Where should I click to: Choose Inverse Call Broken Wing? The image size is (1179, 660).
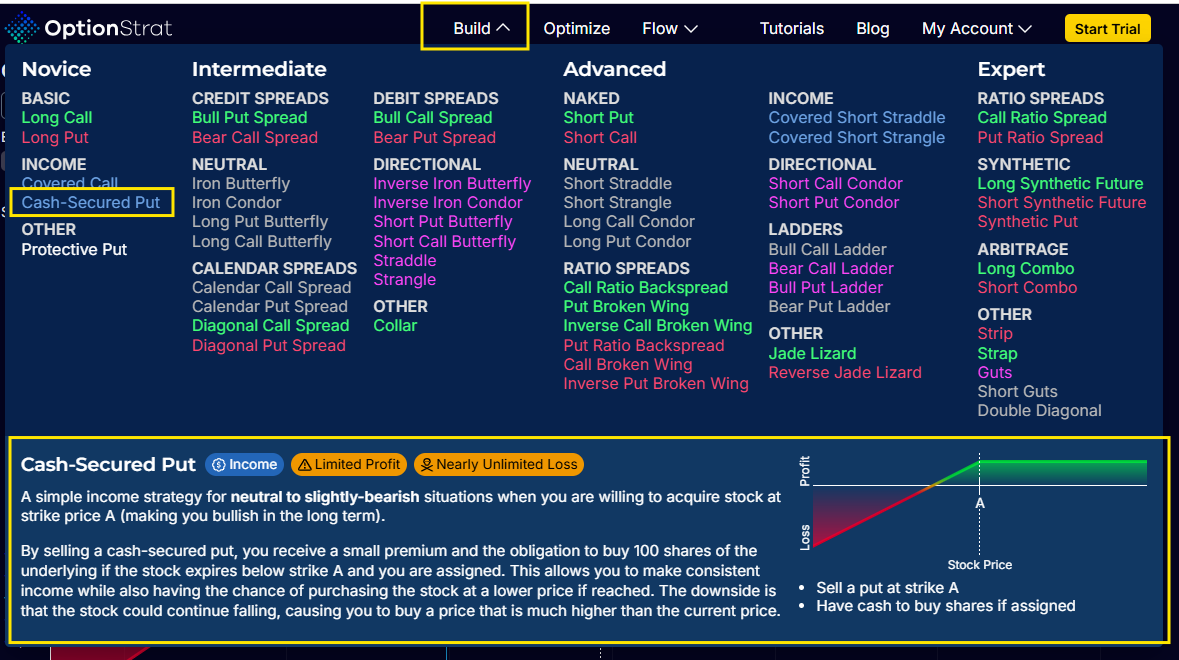point(658,325)
